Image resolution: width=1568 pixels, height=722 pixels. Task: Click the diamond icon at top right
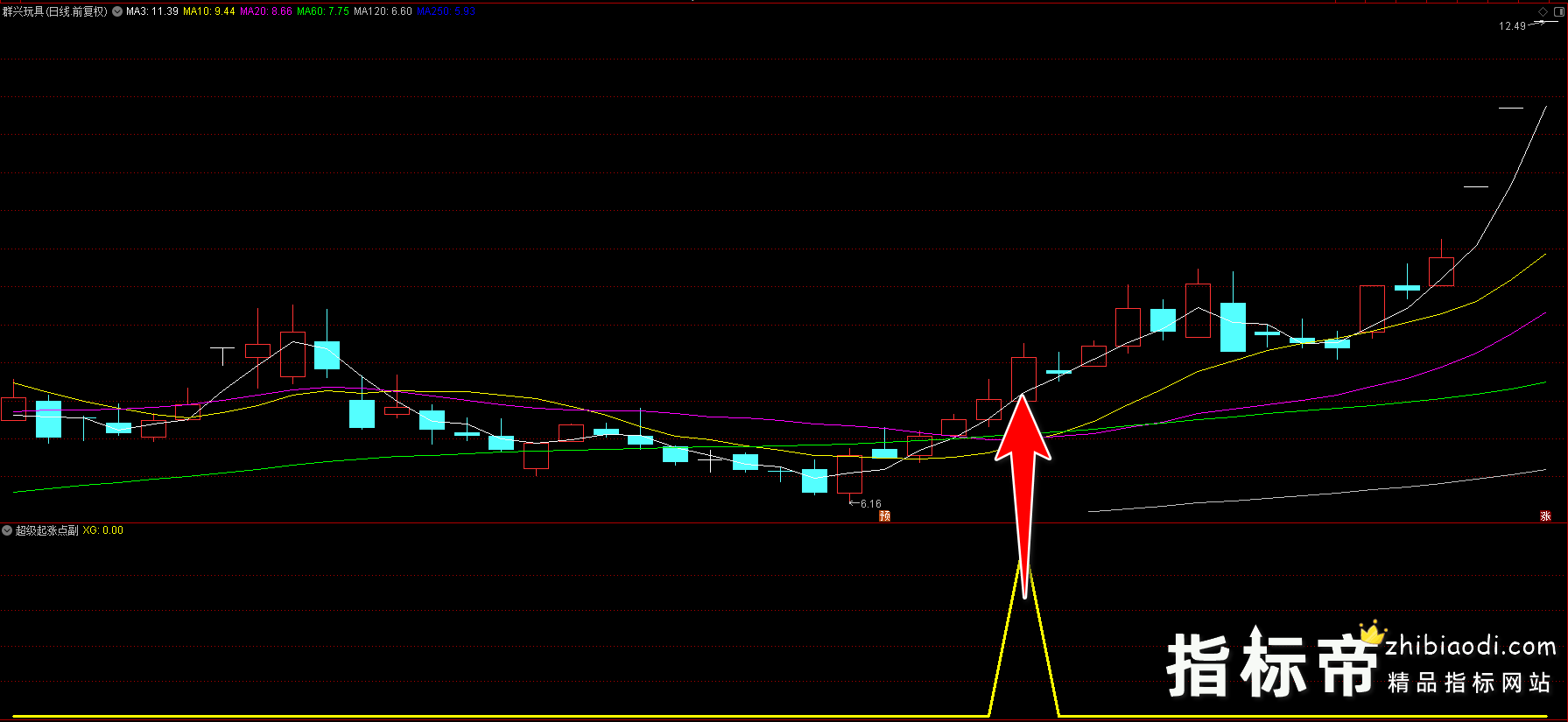(1543, 11)
